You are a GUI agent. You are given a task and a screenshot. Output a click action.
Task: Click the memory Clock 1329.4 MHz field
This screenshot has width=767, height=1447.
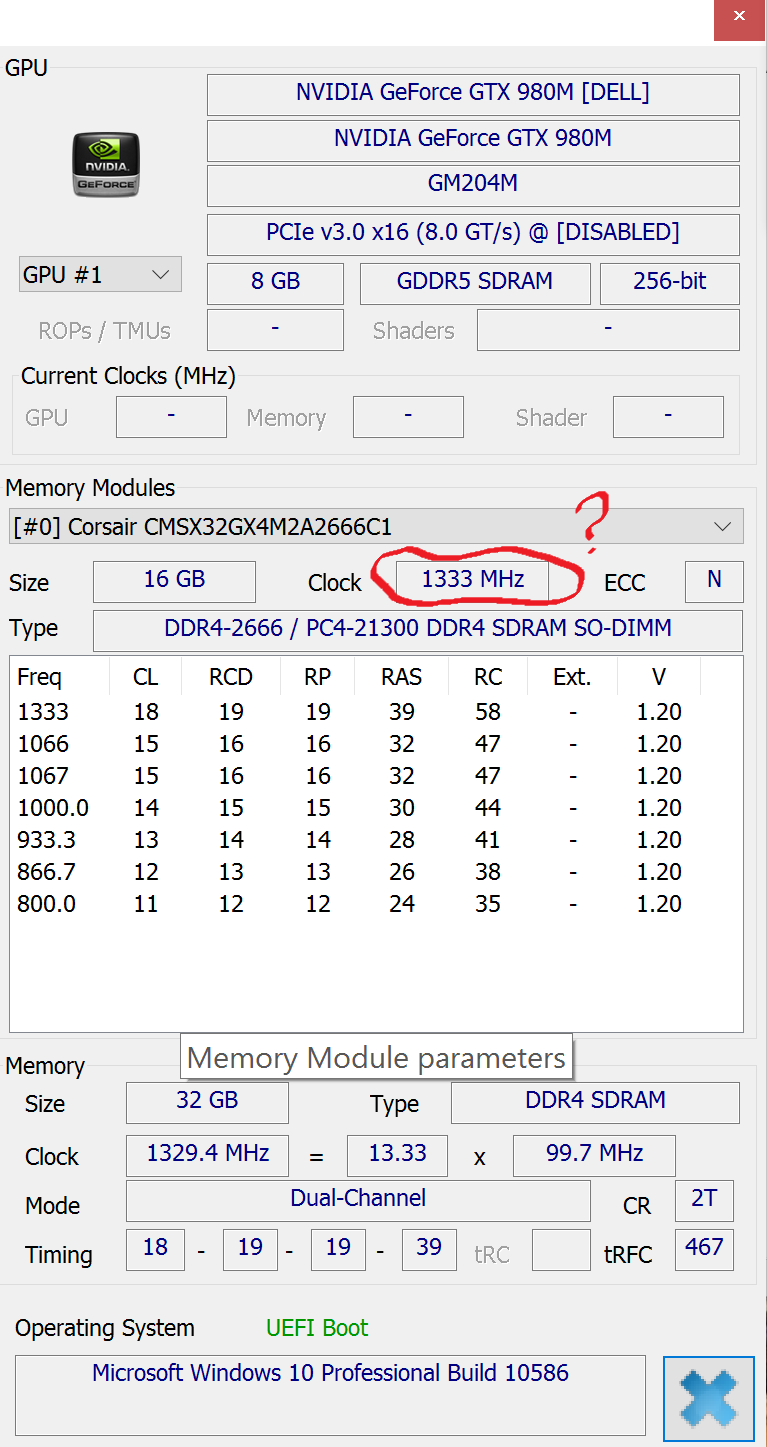(207, 1155)
